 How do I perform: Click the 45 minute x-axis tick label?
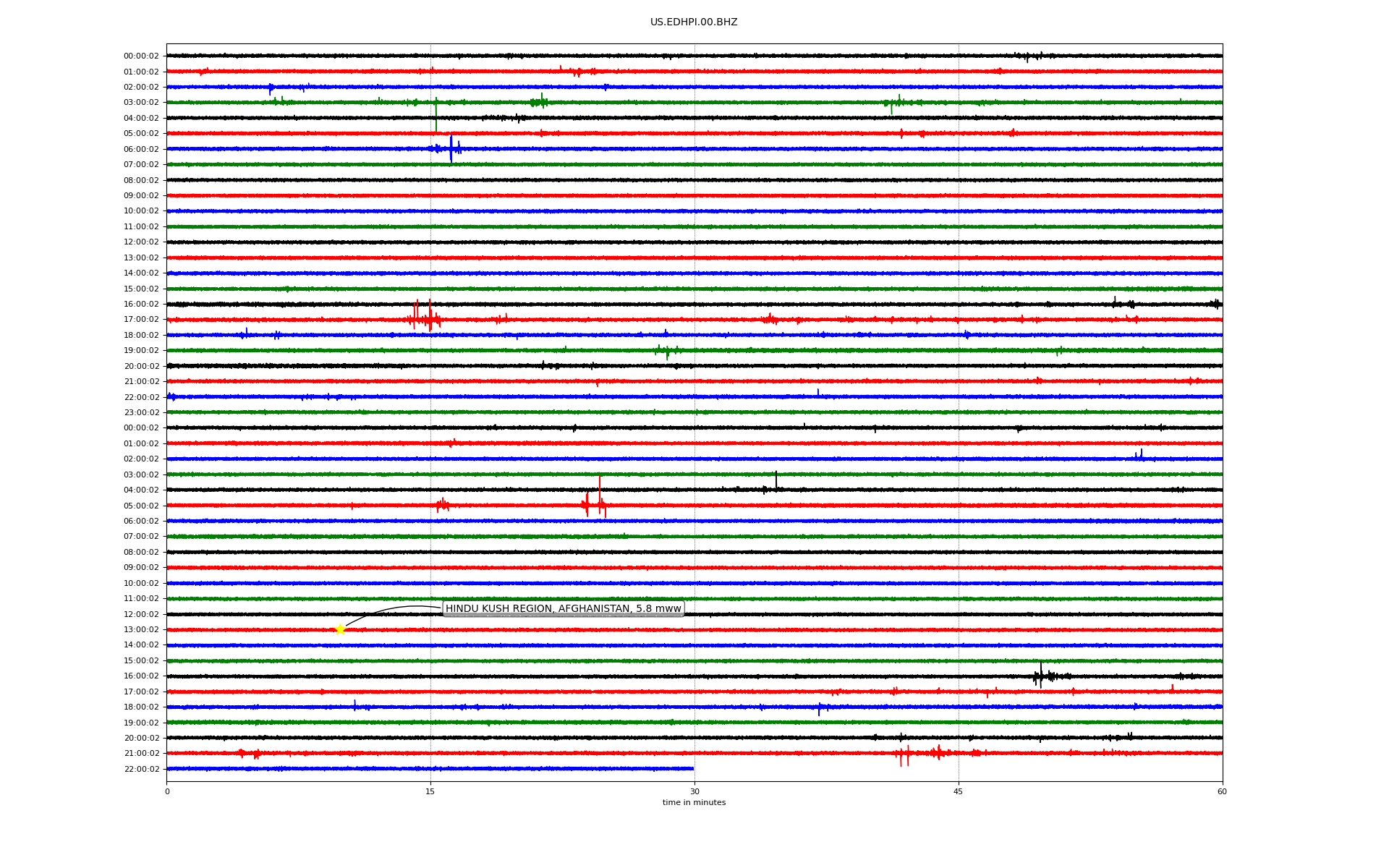coord(958,791)
